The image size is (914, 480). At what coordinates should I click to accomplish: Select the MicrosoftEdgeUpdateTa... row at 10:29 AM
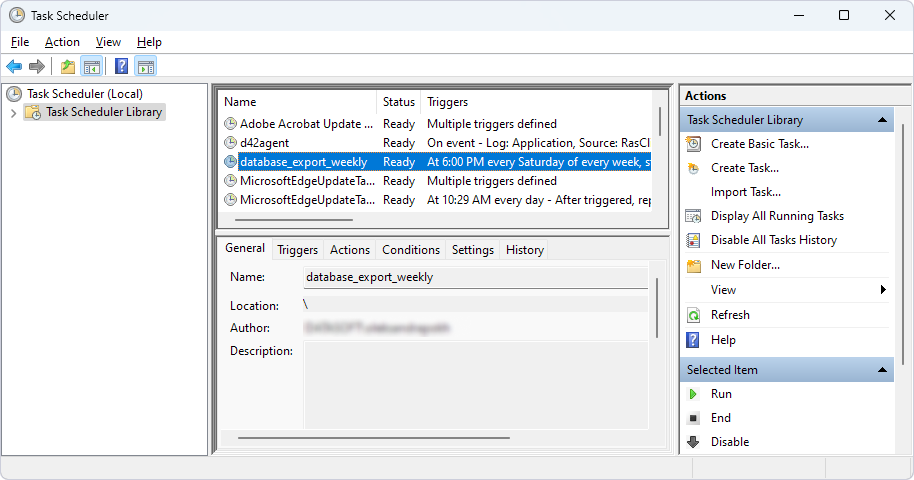tap(436, 200)
